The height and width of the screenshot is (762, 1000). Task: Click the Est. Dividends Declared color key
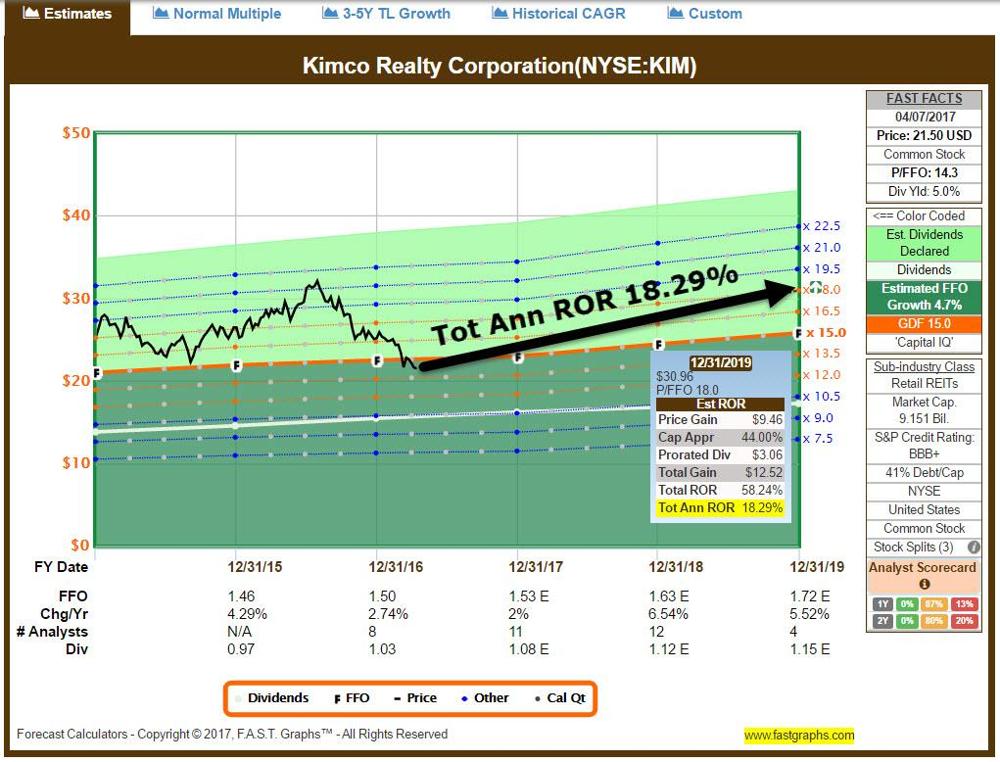pyautogui.click(x=924, y=243)
